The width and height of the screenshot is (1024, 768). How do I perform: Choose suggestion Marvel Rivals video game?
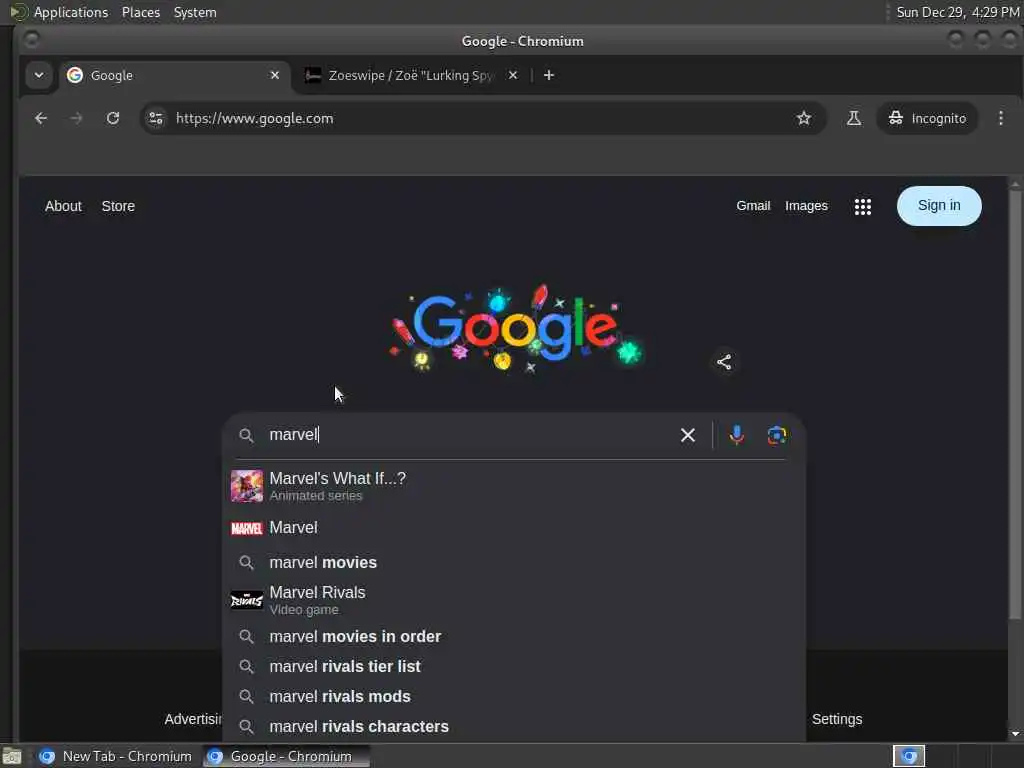(514, 600)
